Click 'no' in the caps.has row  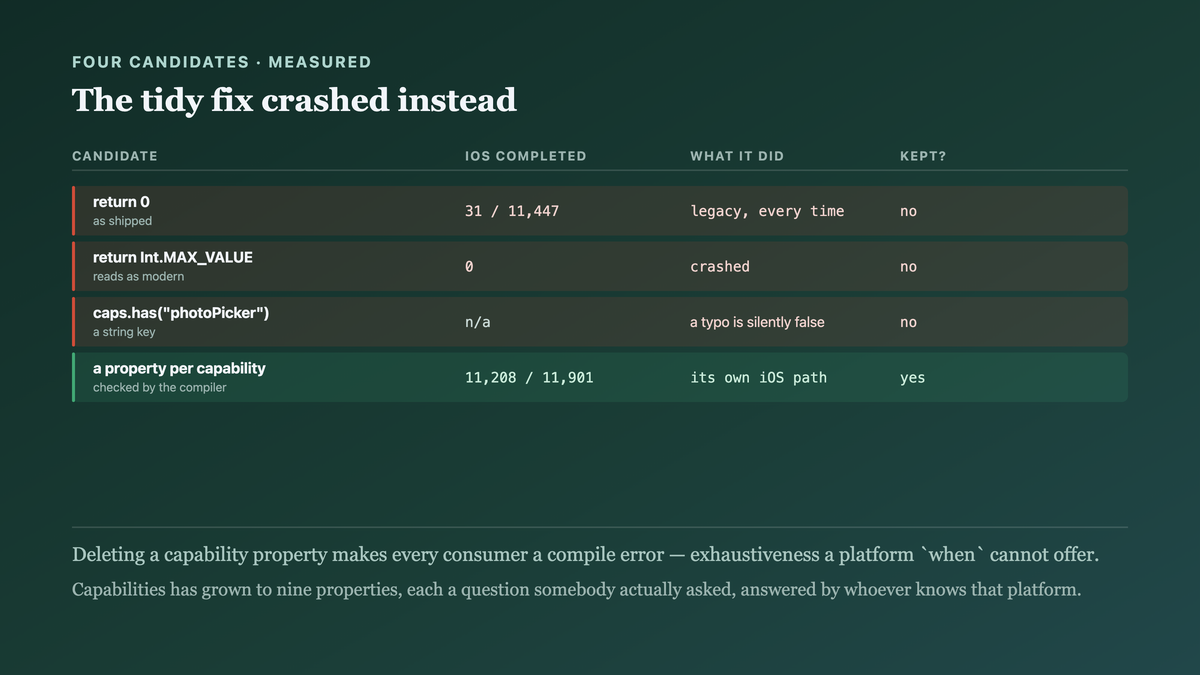click(908, 322)
